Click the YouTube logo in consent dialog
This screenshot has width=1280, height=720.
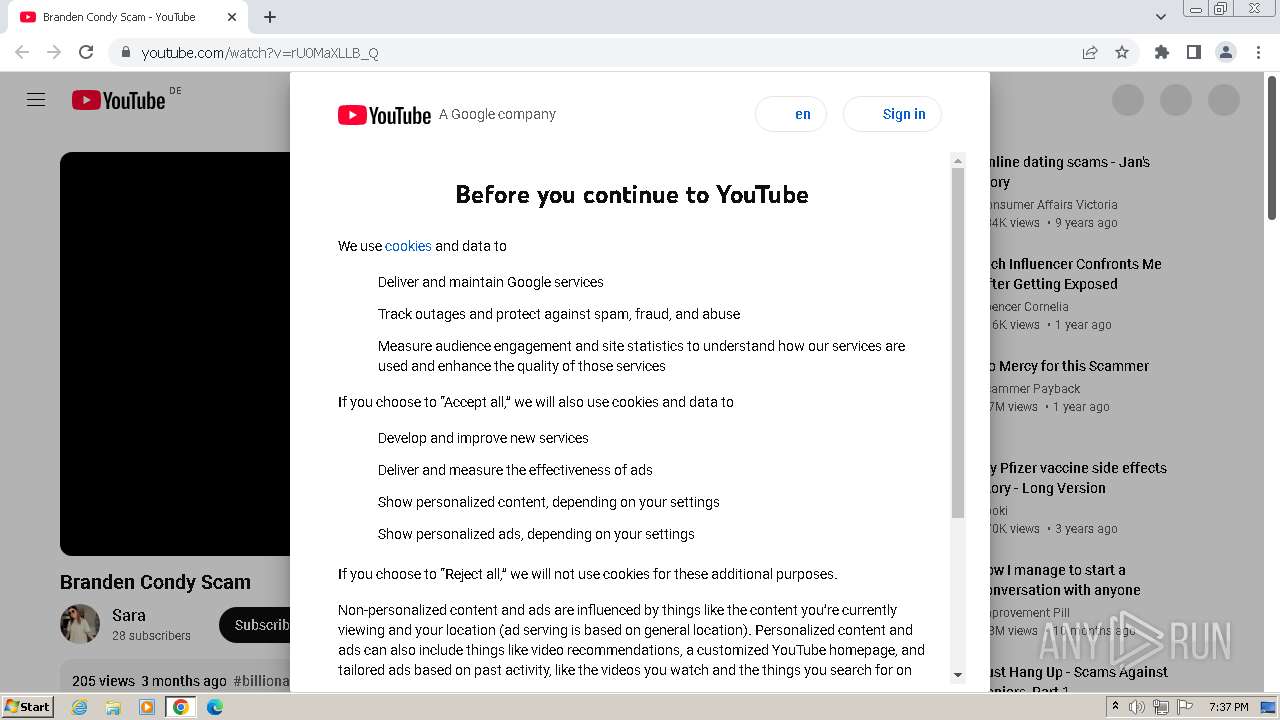click(x=384, y=115)
